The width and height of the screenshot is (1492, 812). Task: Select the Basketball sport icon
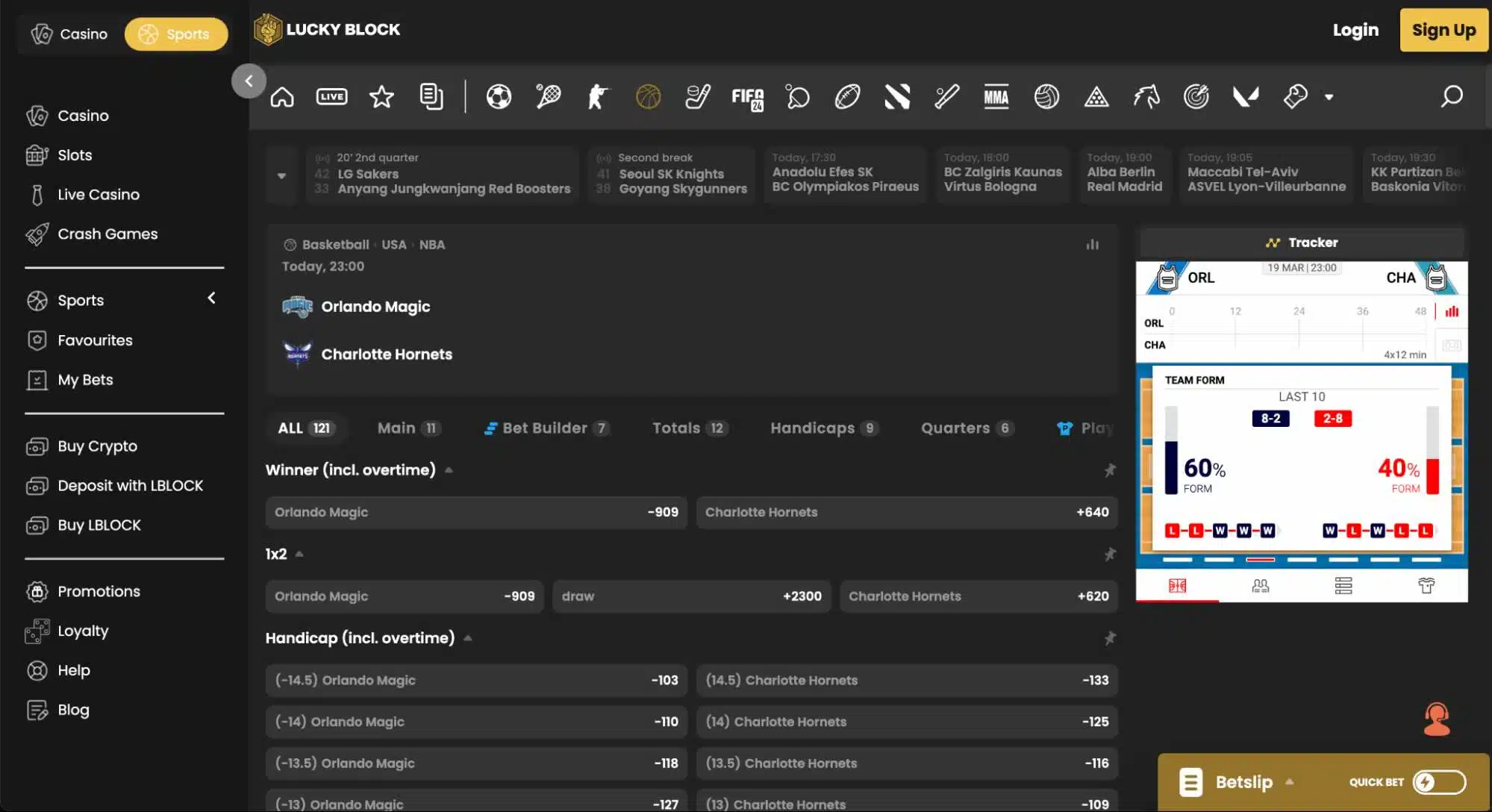click(648, 97)
